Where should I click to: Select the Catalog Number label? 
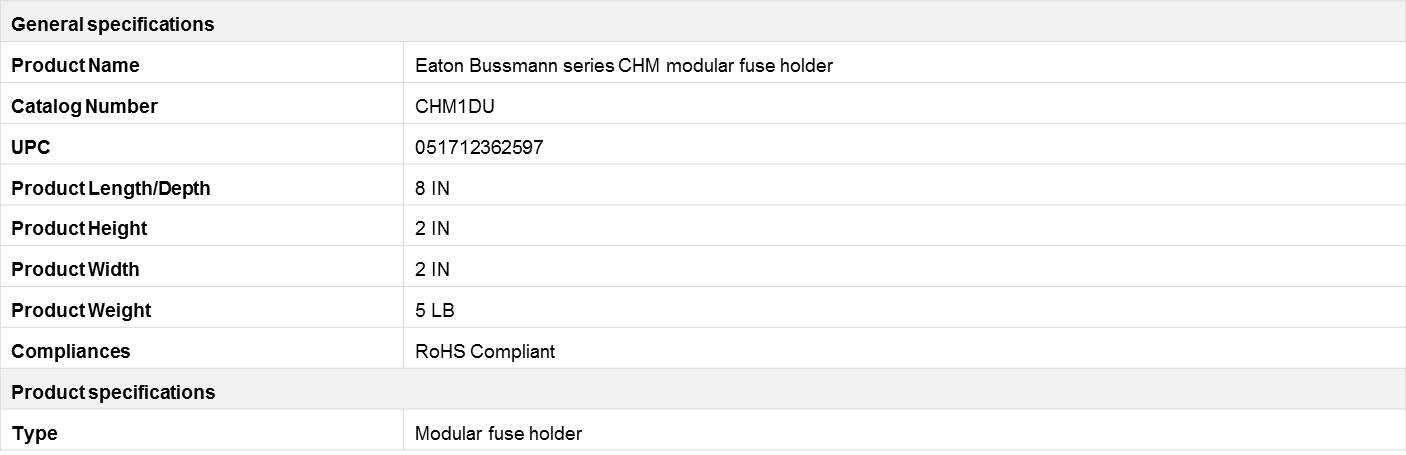(x=85, y=106)
